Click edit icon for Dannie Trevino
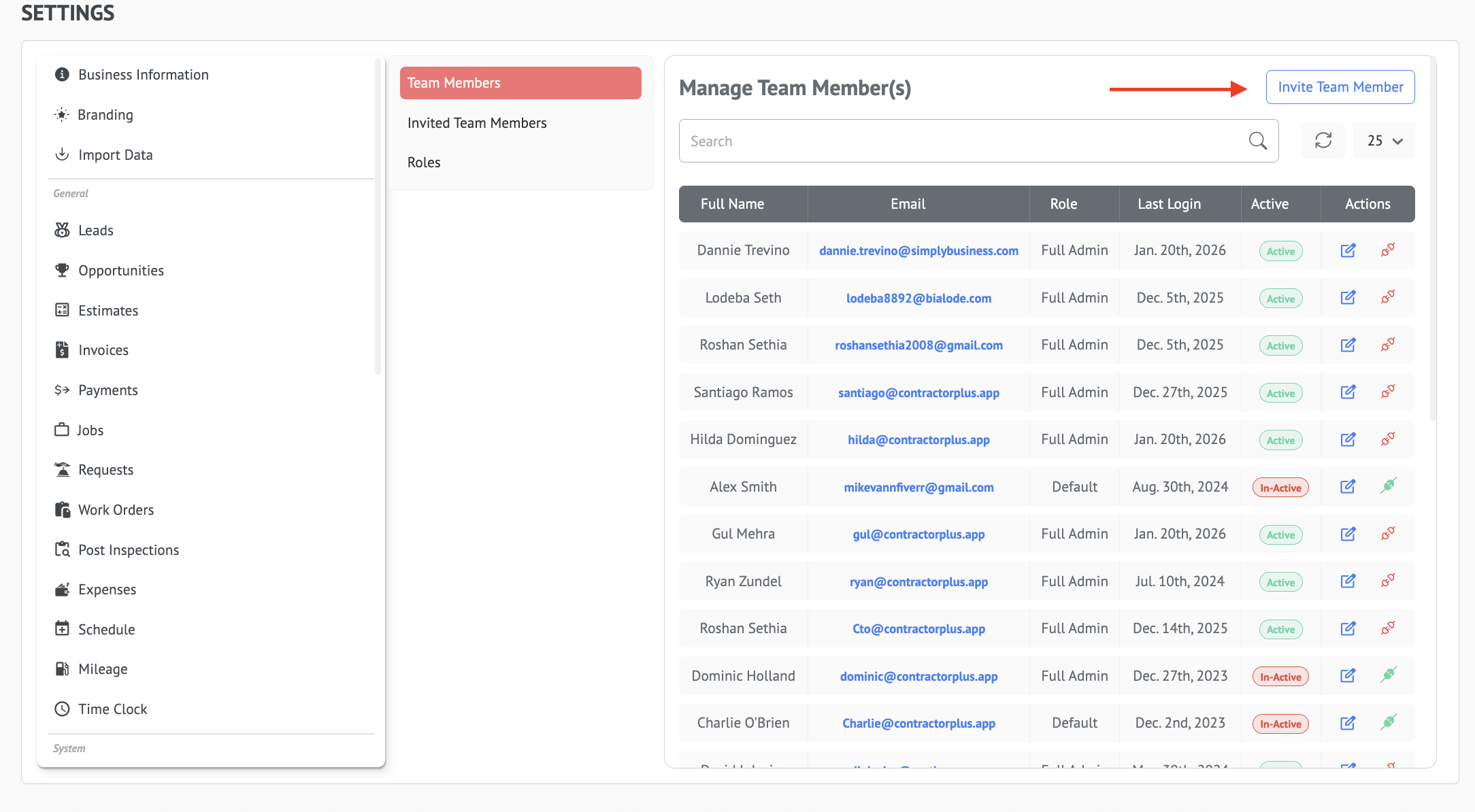This screenshot has width=1475, height=812. click(x=1348, y=250)
